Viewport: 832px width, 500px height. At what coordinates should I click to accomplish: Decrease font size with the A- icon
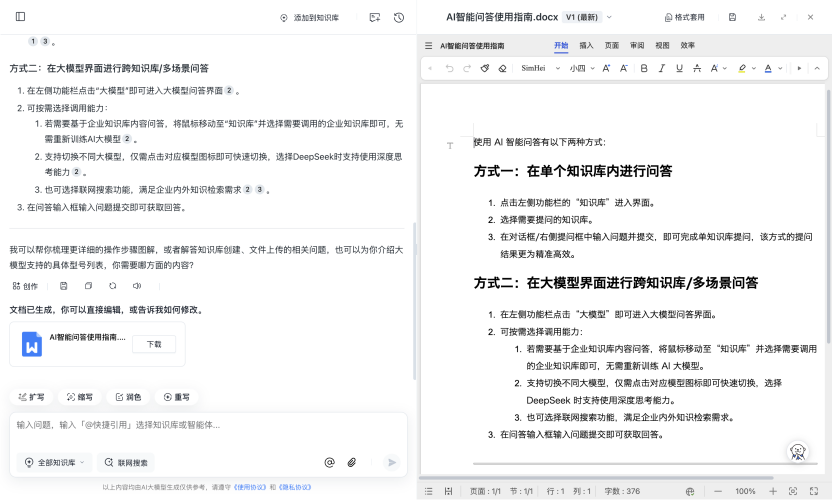(x=624, y=68)
